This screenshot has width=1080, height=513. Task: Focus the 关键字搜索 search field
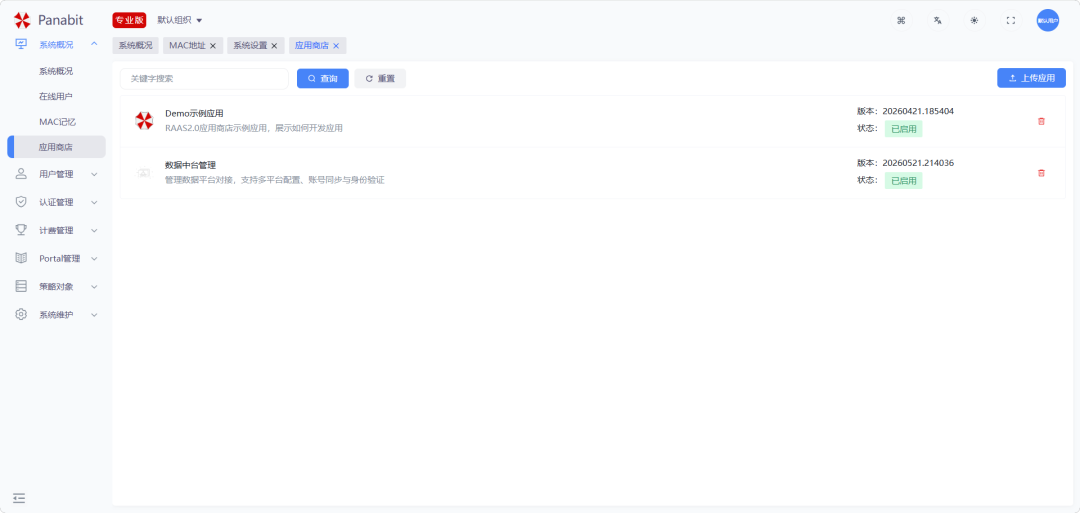pos(204,78)
